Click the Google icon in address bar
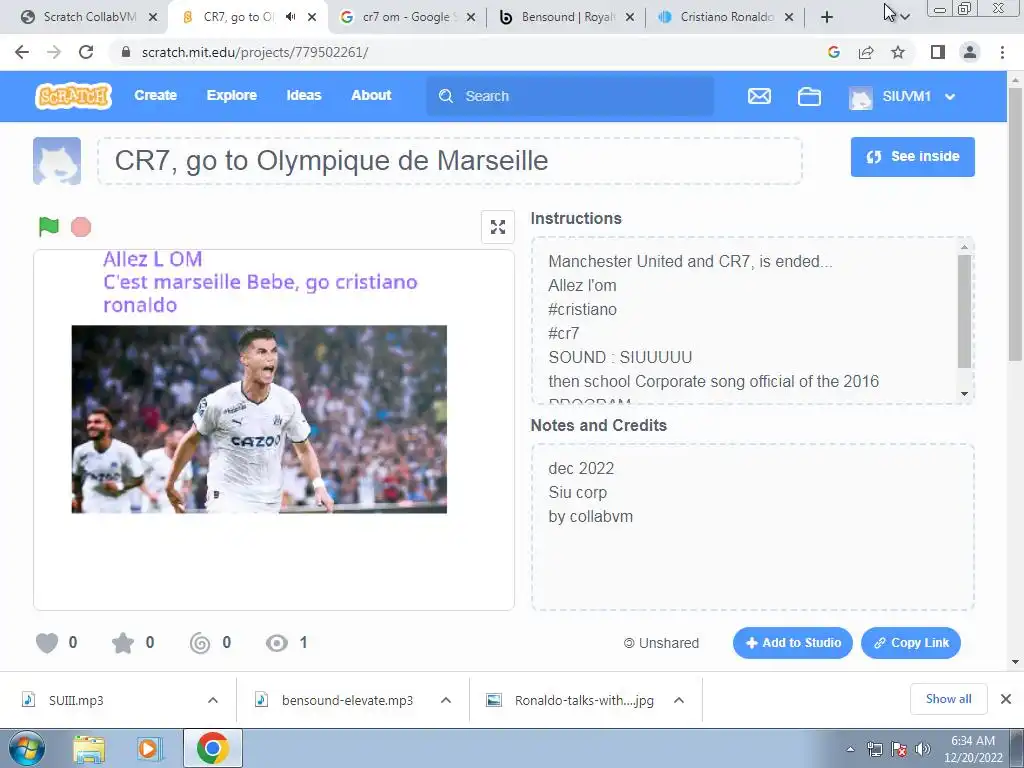1024x768 pixels. [x=833, y=52]
